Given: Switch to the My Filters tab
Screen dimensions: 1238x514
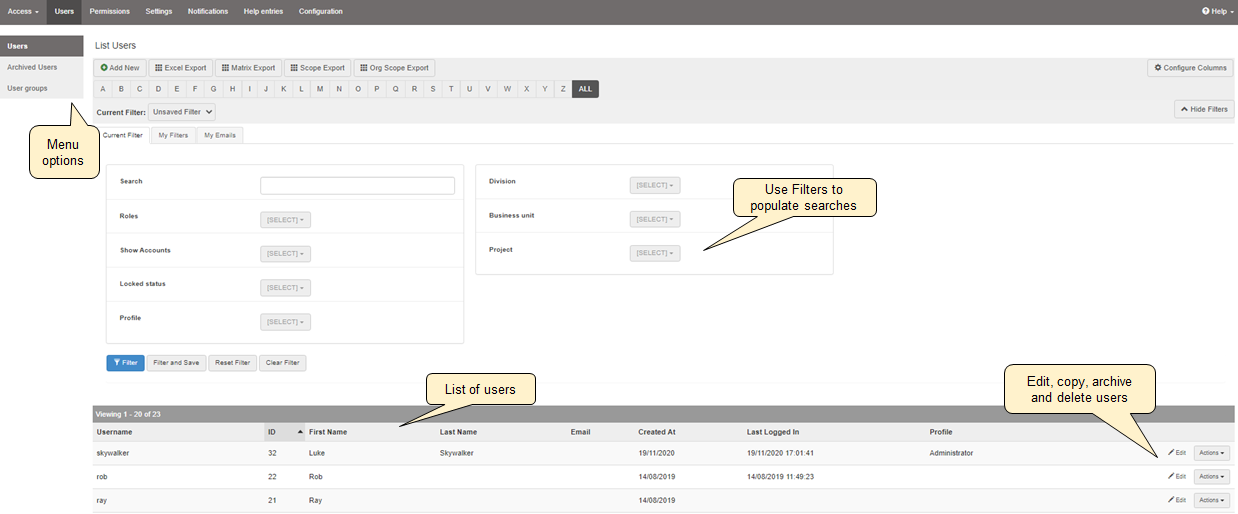Looking at the screenshot, I should click(173, 135).
